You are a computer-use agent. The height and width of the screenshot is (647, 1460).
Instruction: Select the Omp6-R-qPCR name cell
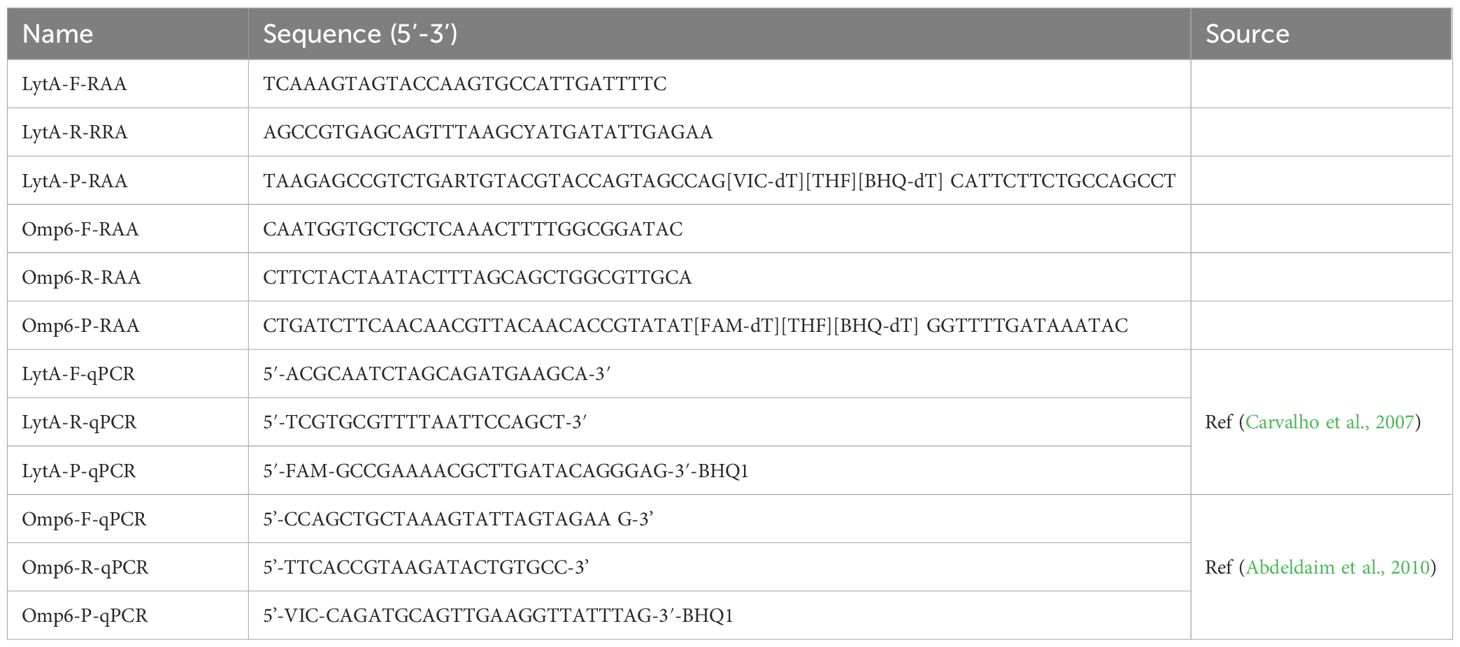[x=85, y=567]
